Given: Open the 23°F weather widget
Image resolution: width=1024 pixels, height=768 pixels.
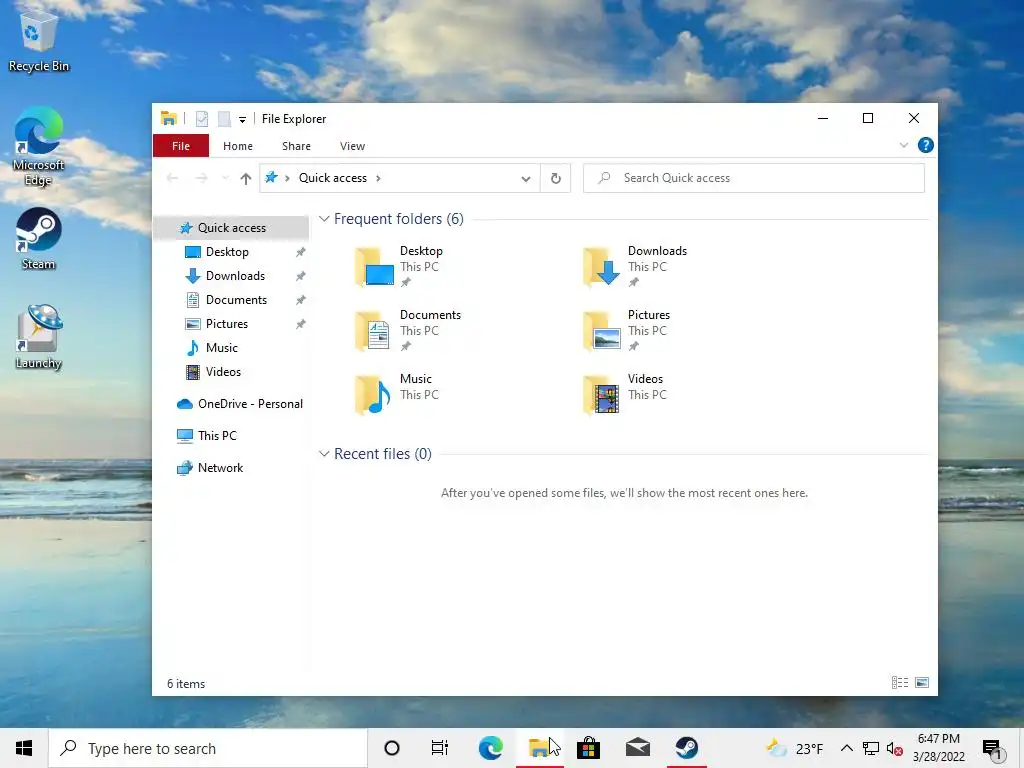Looking at the screenshot, I should click(x=794, y=748).
